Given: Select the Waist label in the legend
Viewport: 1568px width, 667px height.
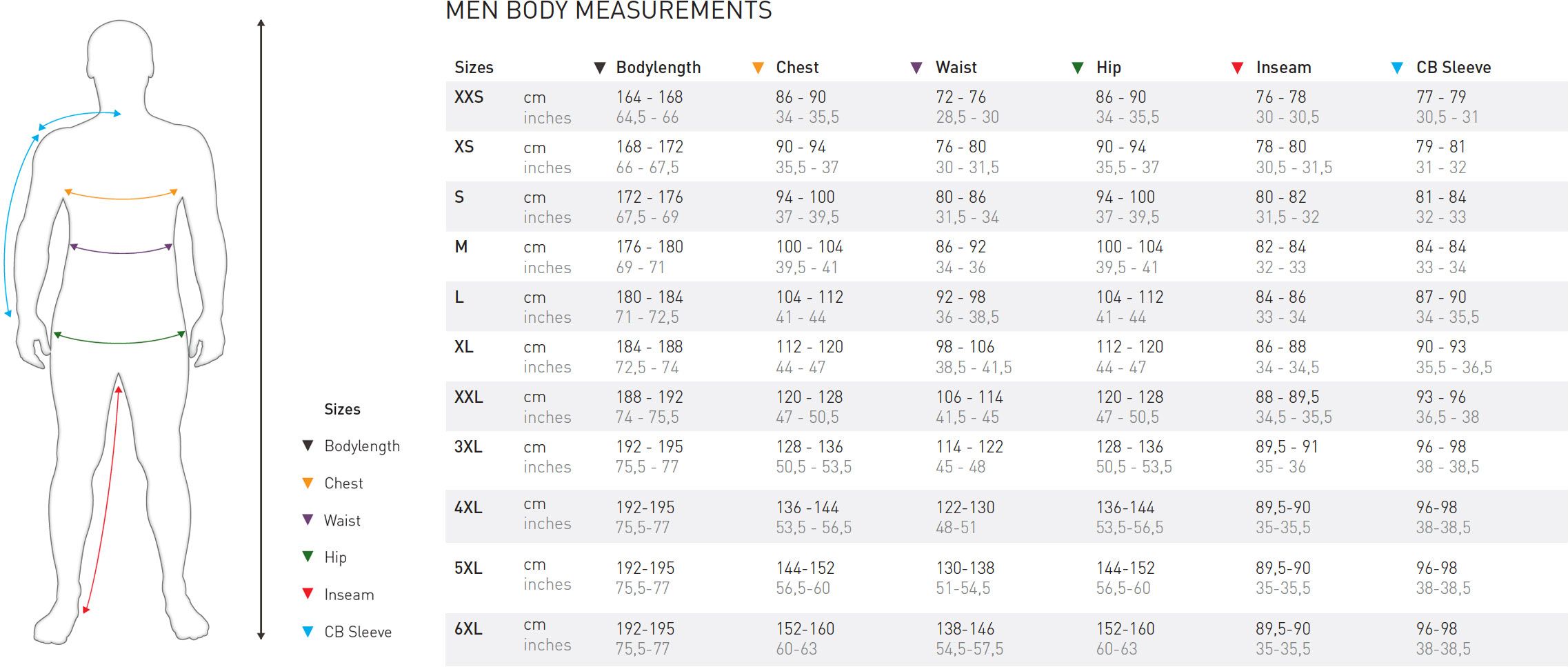Looking at the screenshot, I should [342, 521].
